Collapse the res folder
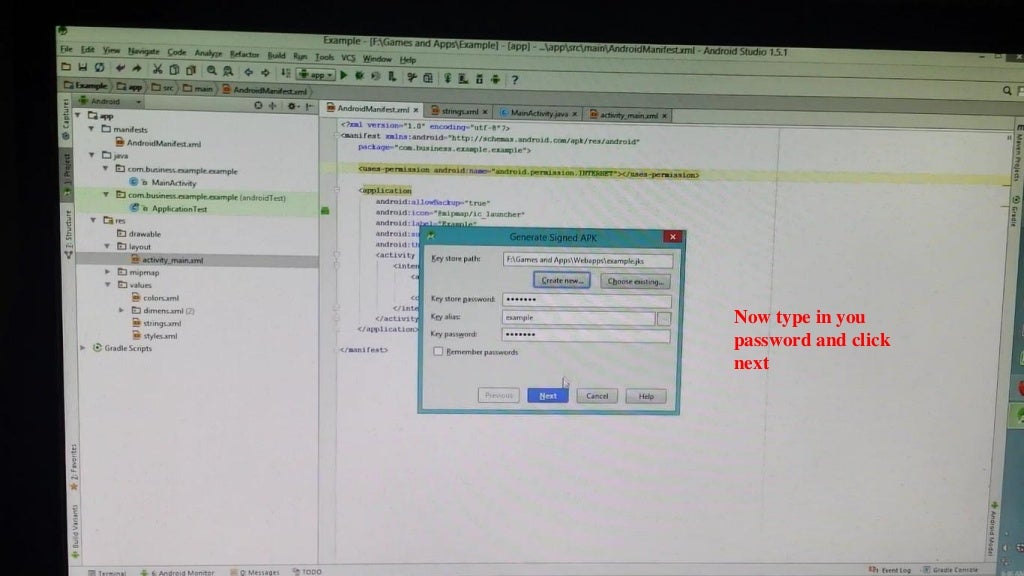Viewport: 1024px width, 576px height. point(93,220)
